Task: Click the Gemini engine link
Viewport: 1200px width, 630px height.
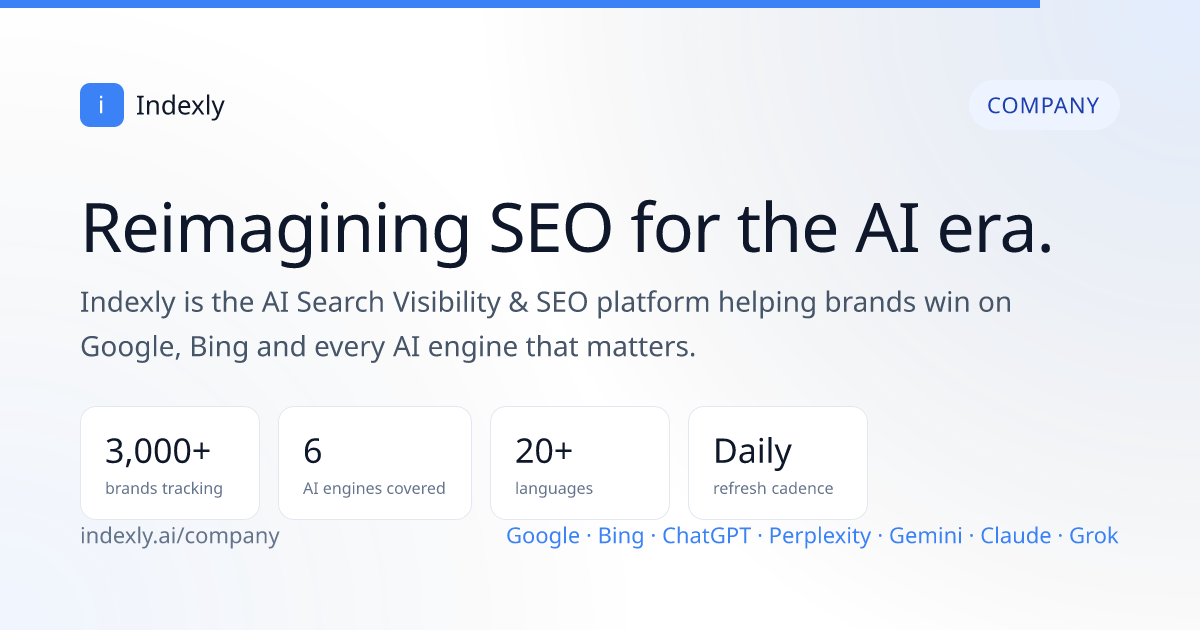Action: (x=926, y=536)
